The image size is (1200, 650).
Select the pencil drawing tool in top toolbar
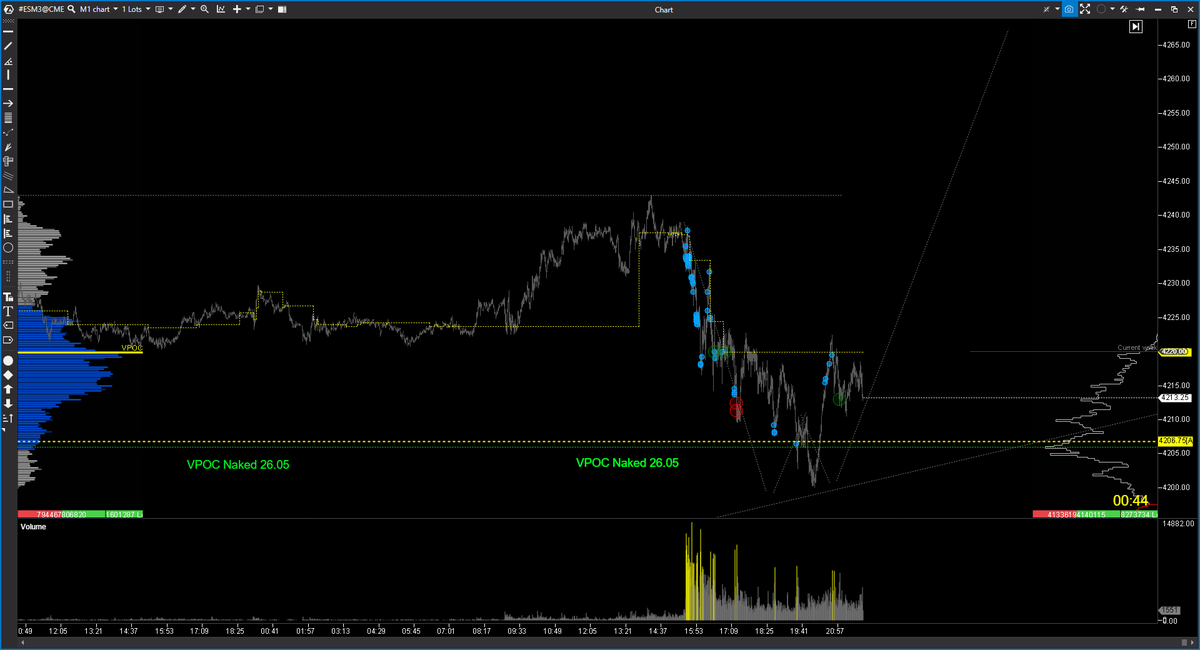[x=182, y=9]
